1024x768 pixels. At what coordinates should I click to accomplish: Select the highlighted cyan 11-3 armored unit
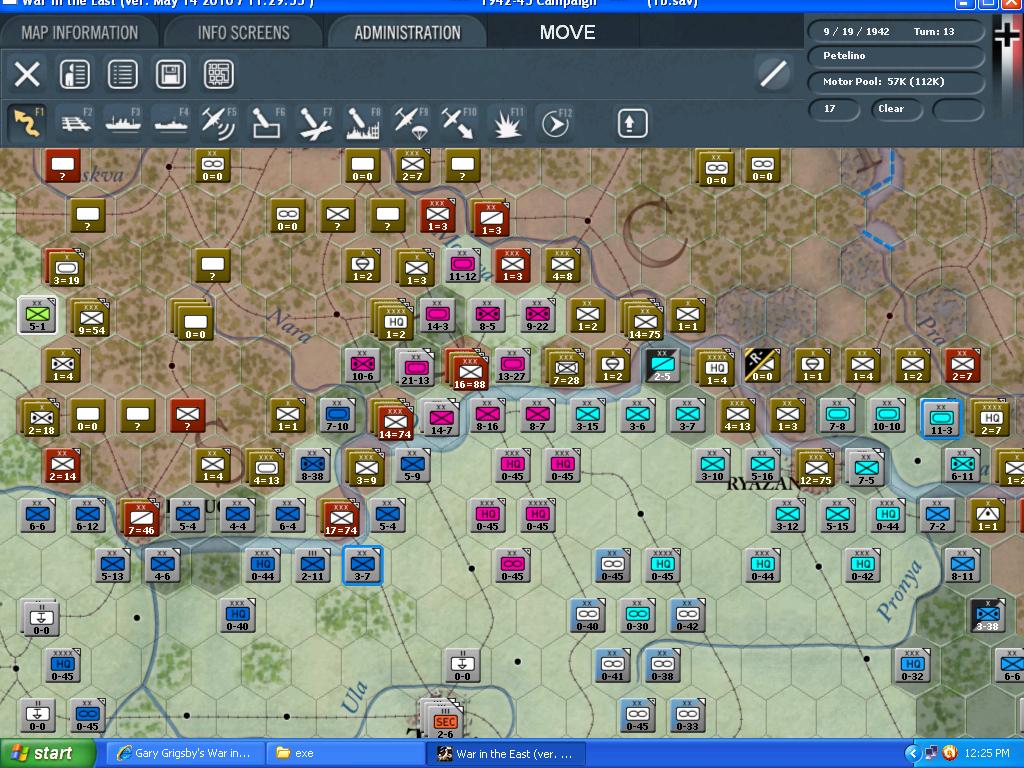(x=940, y=418)
